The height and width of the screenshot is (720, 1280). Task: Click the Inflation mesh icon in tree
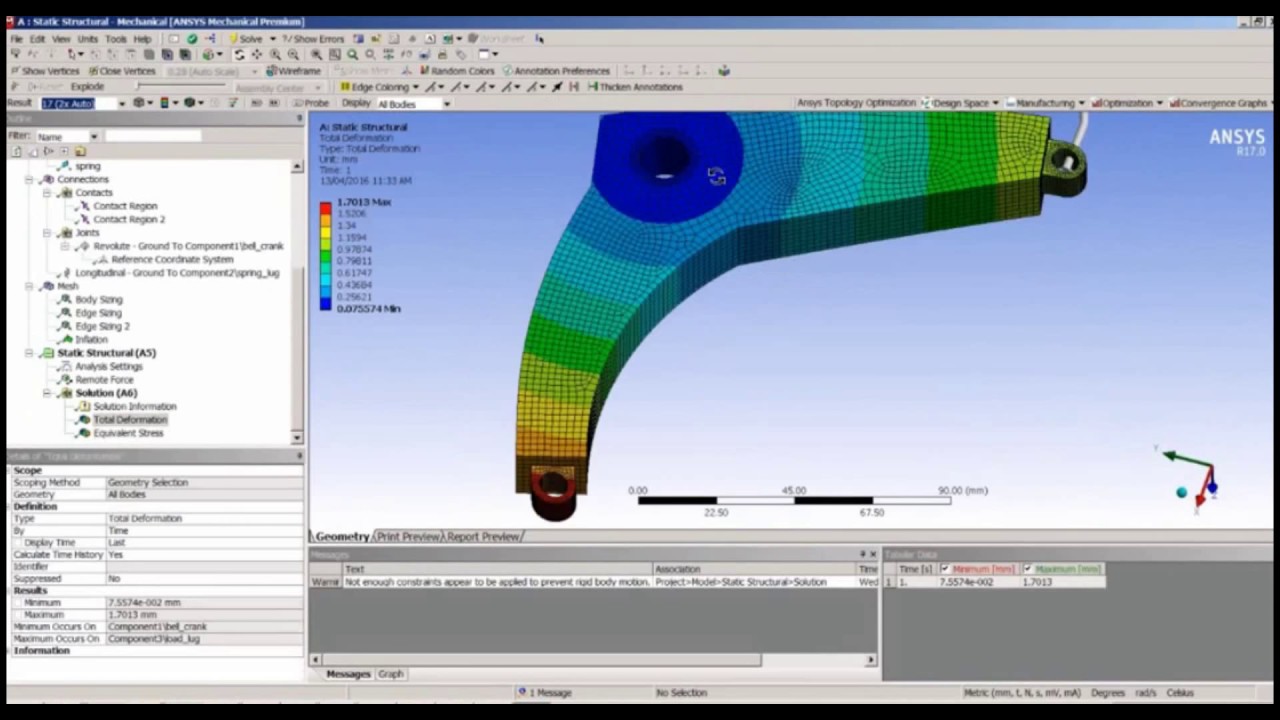[x=66, y=340]
